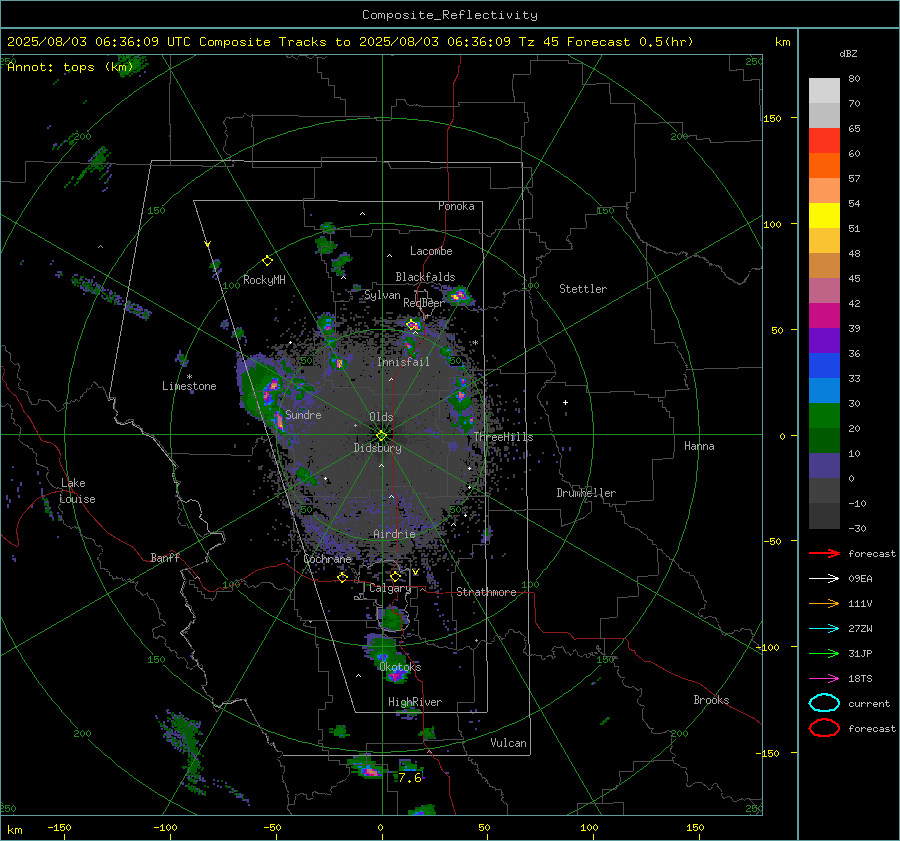900x841 pixels.
Task: Click the Okotoks city label
Action: click(400, 666)
